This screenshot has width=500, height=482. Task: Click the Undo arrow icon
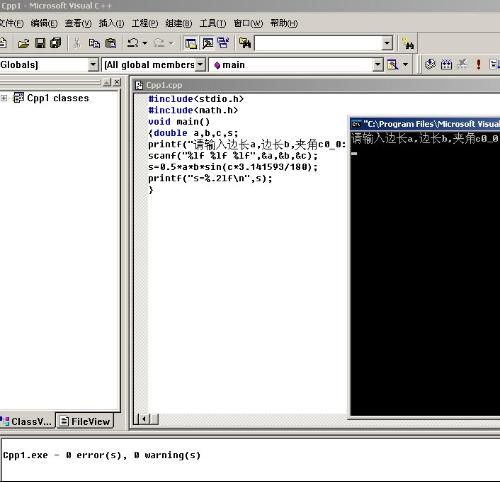pos(133,43)
